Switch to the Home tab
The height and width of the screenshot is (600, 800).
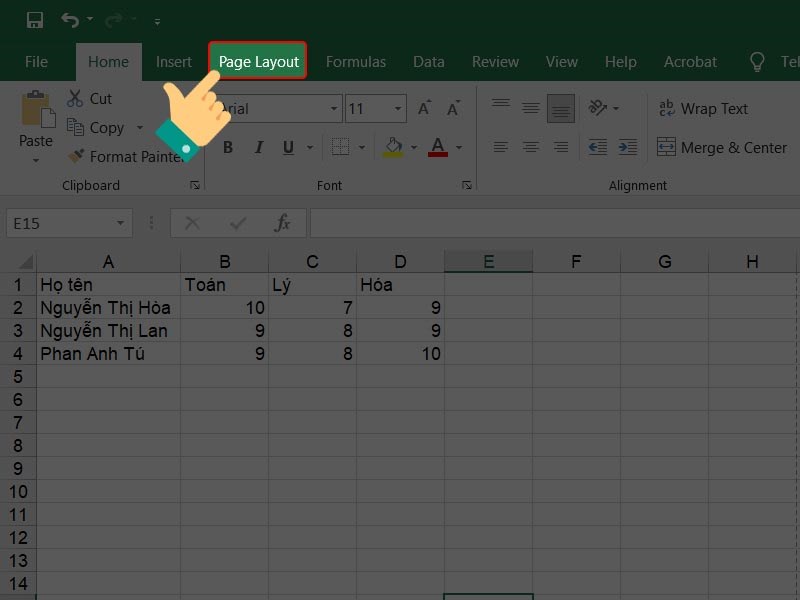[x=109, y=62]
